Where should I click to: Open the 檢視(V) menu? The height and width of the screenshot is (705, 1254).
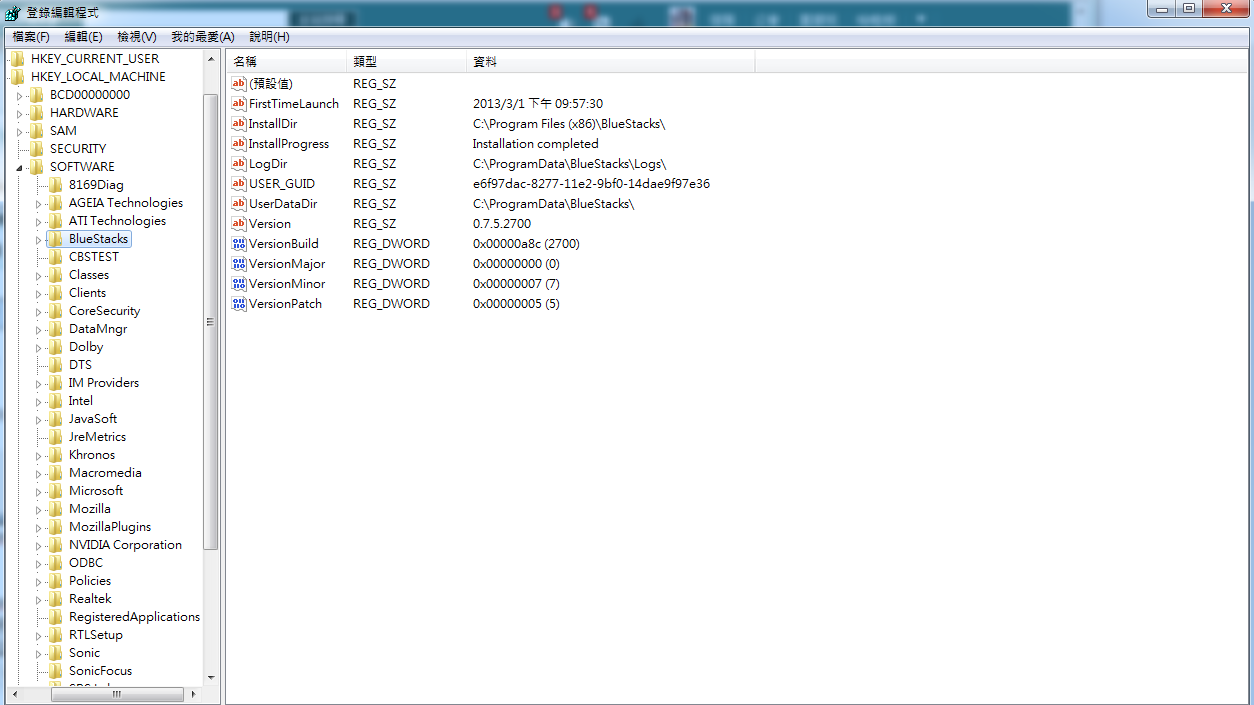(137, 37)
